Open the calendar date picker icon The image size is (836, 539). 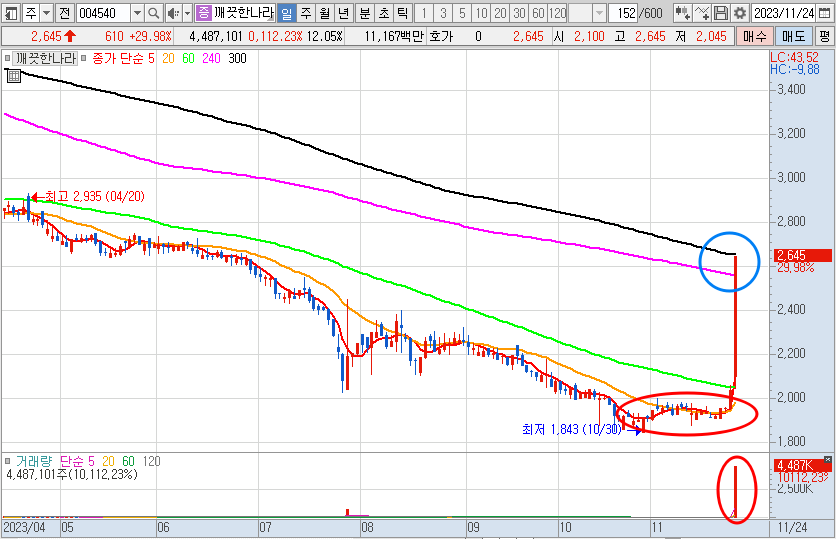coord(824,13)
